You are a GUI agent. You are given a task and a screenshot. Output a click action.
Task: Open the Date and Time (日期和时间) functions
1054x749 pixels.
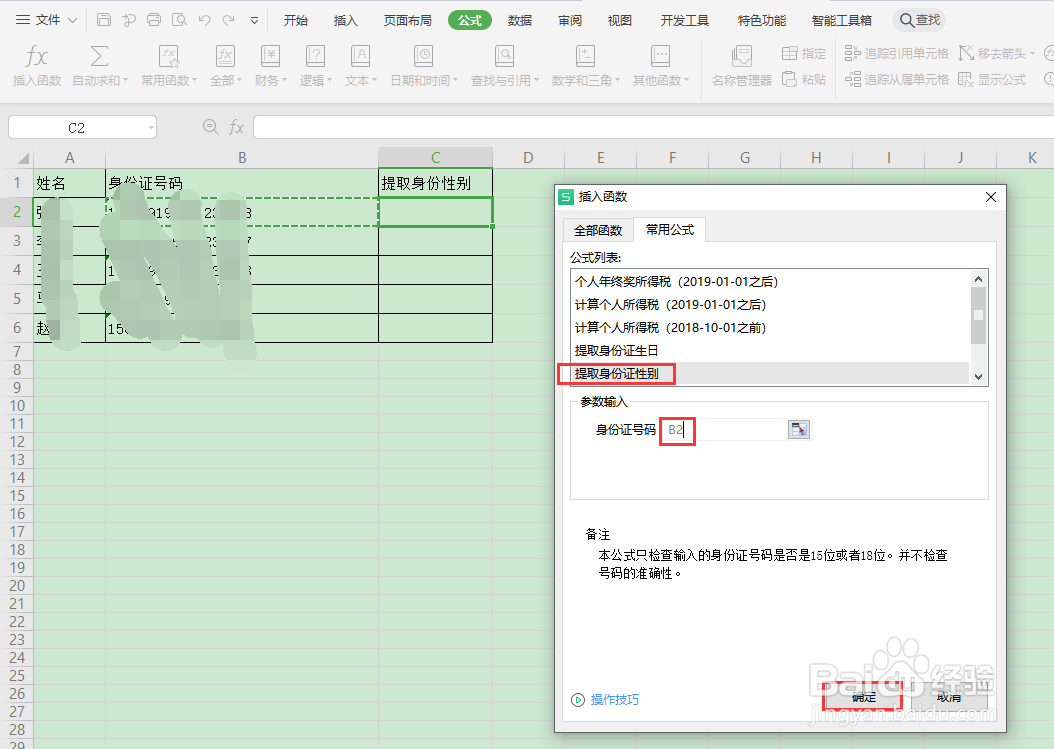click(x=423, y=65)
